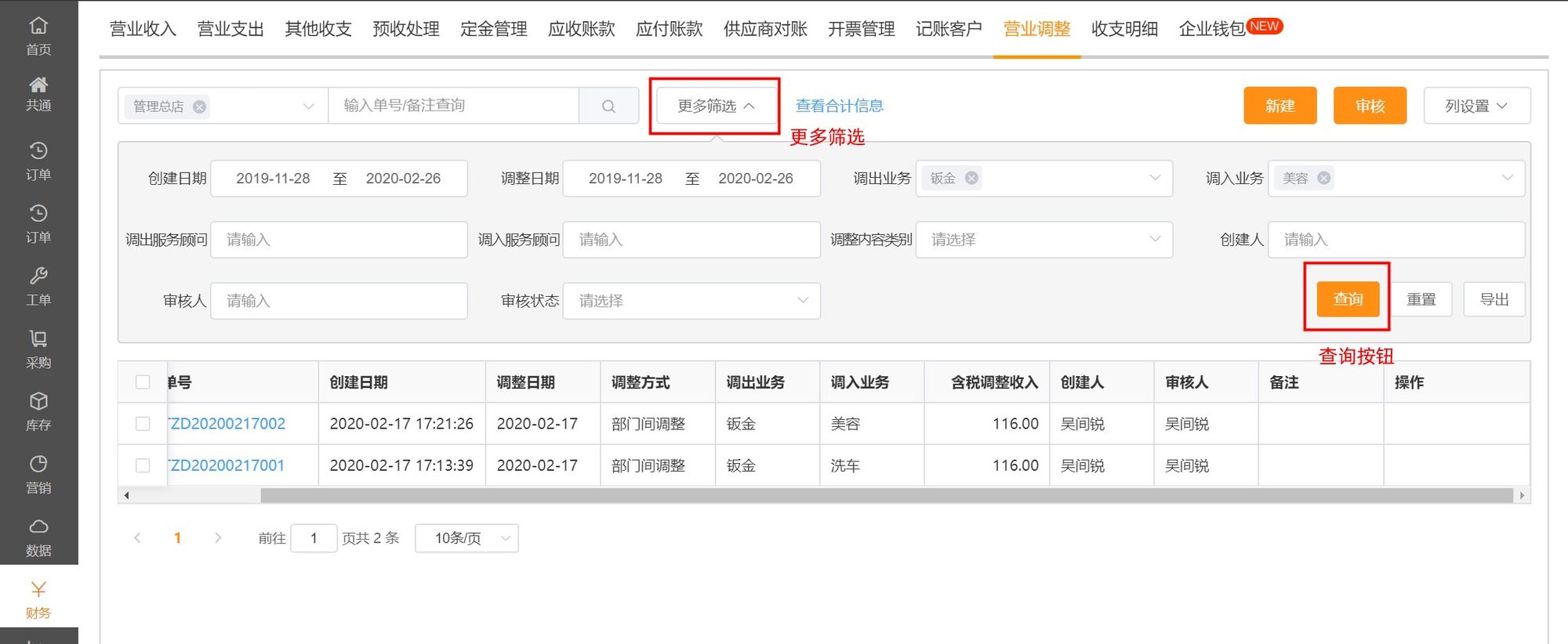Switch to 开票管理 tab
1568x644 pixels.
[x=861, y=29]
